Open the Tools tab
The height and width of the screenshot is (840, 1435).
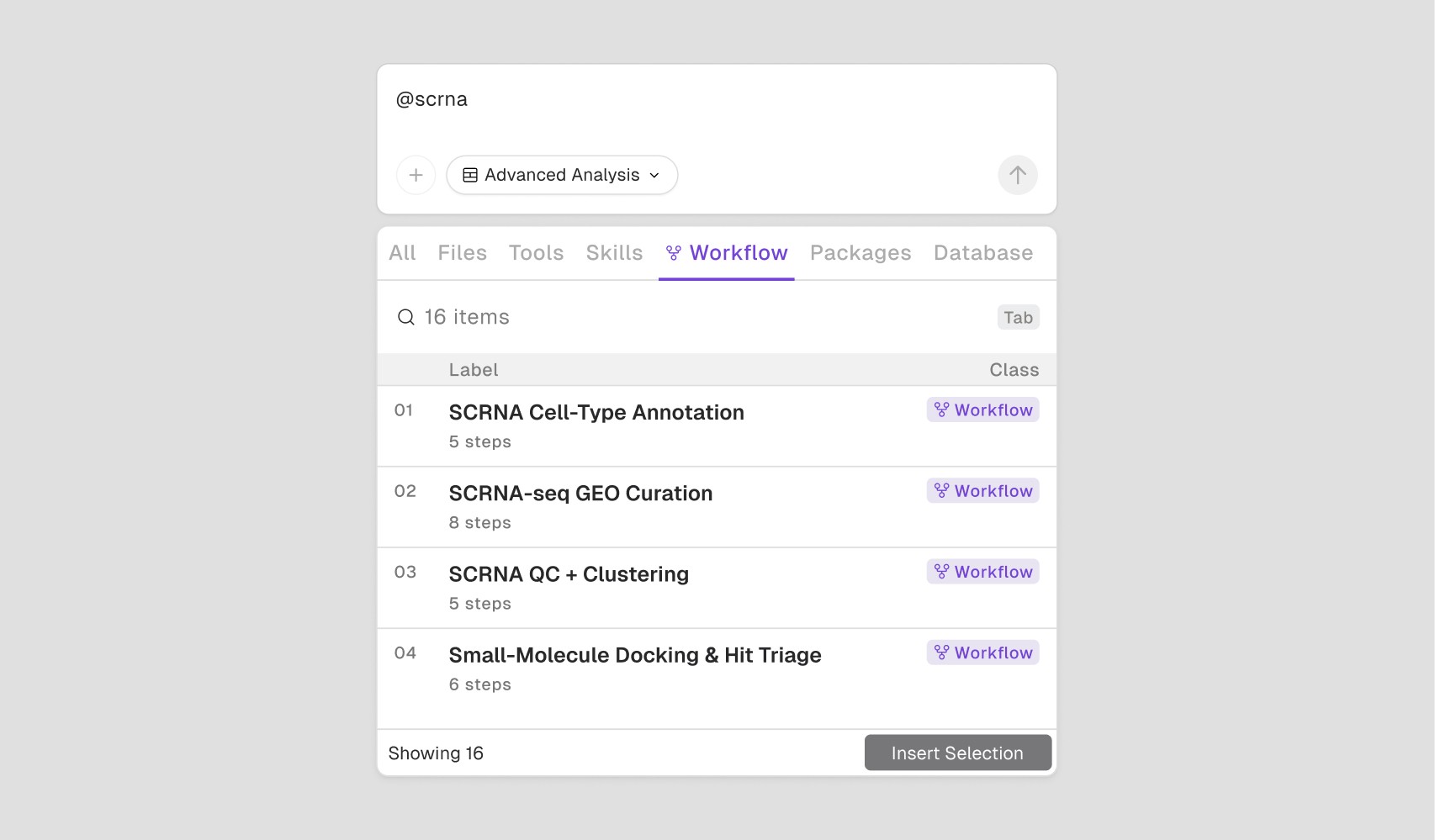tap(536, 253)
